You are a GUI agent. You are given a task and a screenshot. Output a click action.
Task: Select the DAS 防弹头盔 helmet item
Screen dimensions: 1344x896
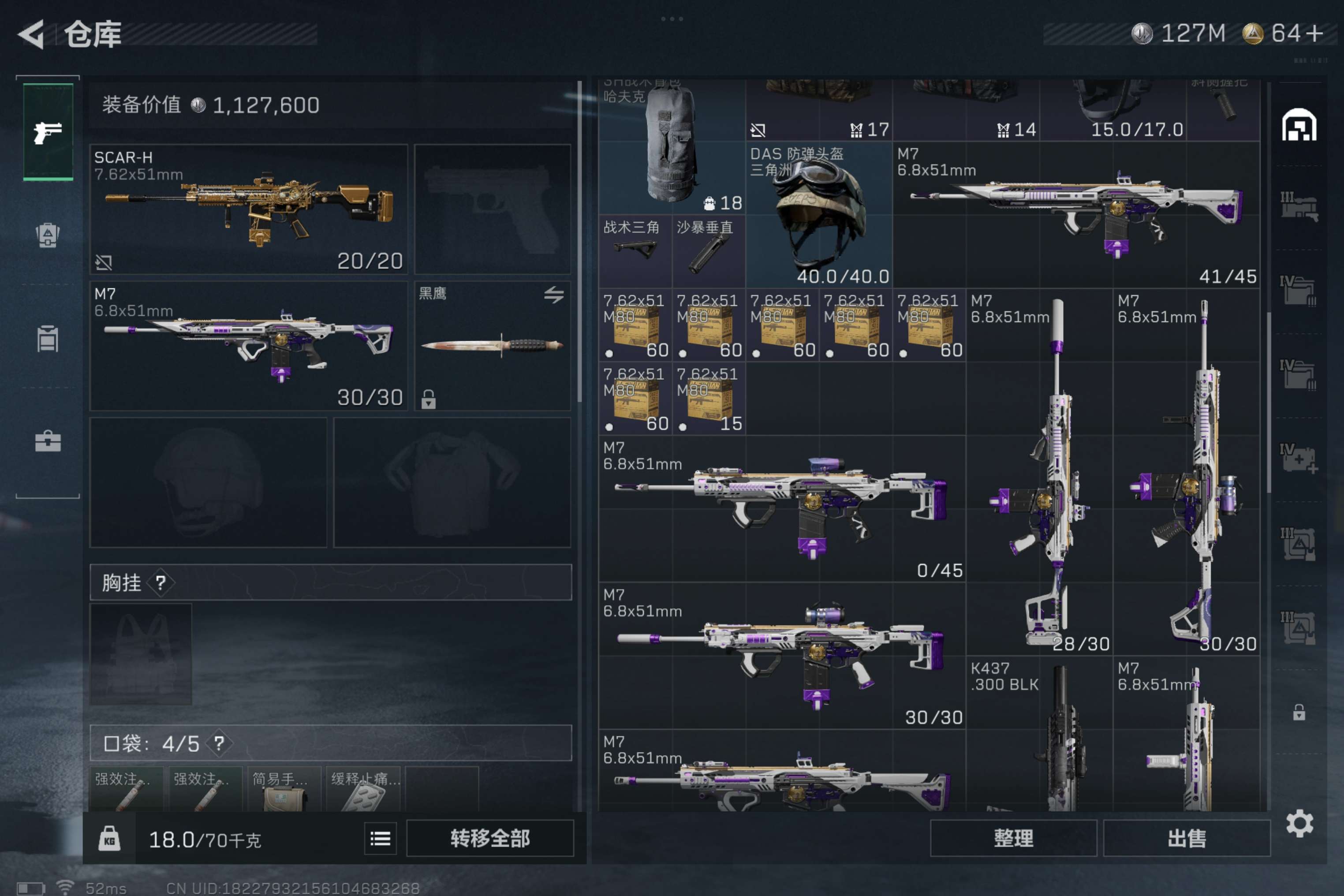tap(819, 215)
